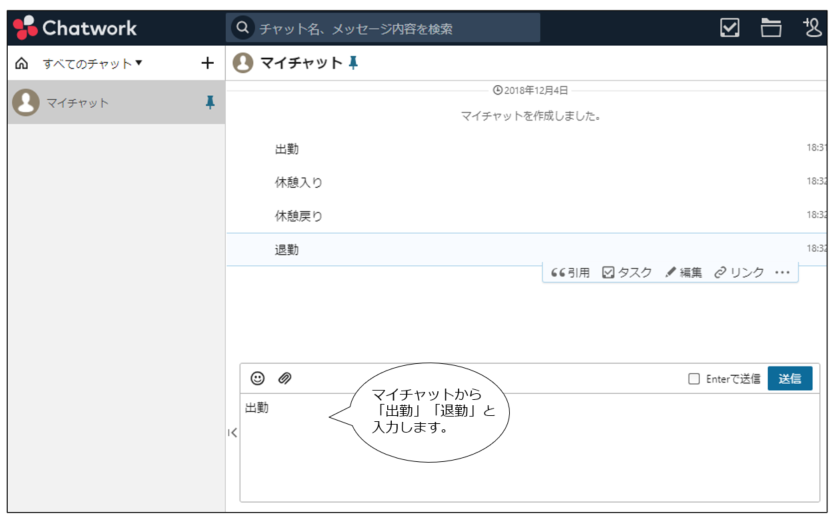Image resolution: width=836 pixels, height=521 pixels.
Task: Open the more options ellipsis menu
Action: [x=782, y=272]
